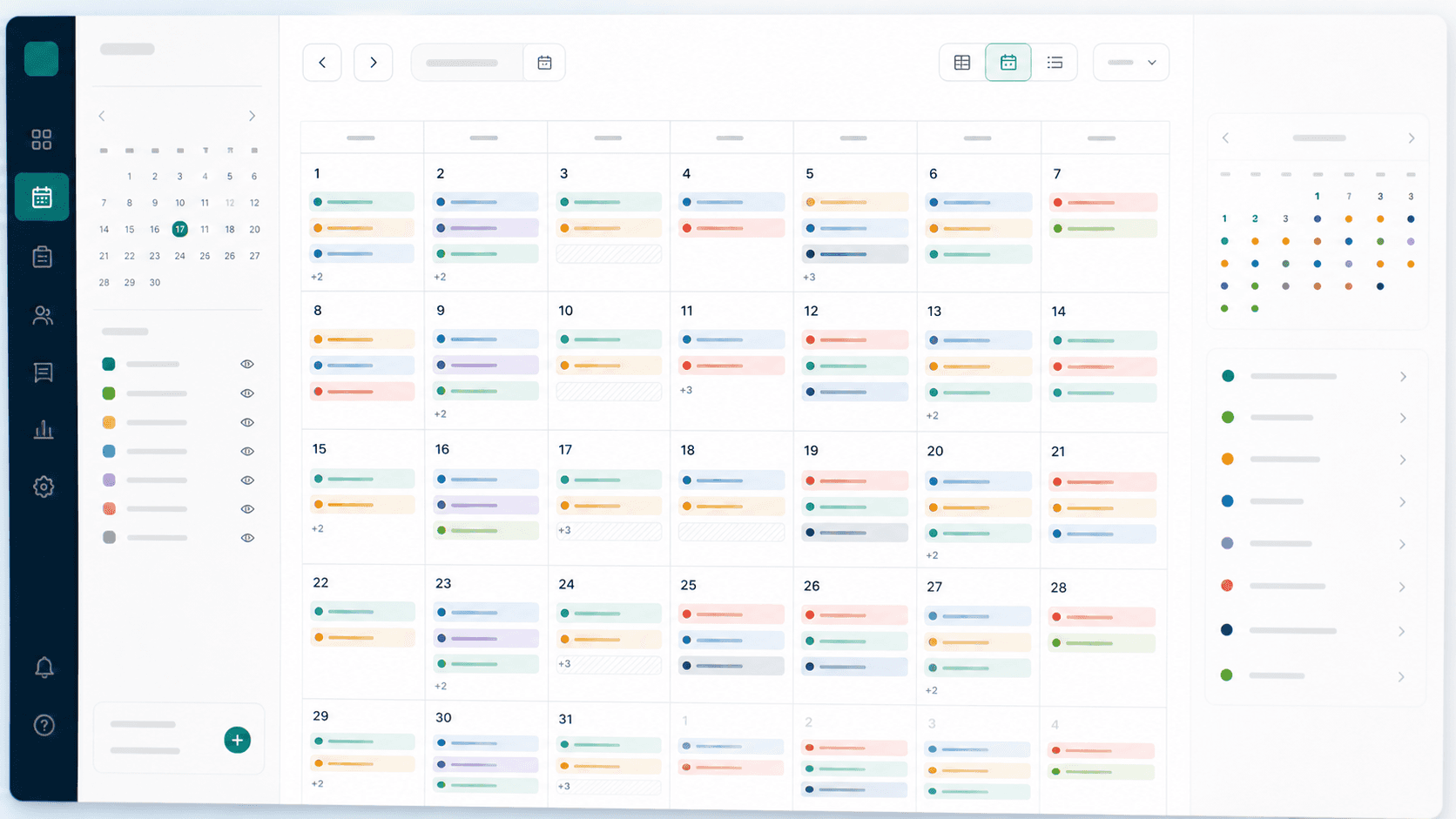
Task: Switch to the table grid view tab
Action: [962, 63]
